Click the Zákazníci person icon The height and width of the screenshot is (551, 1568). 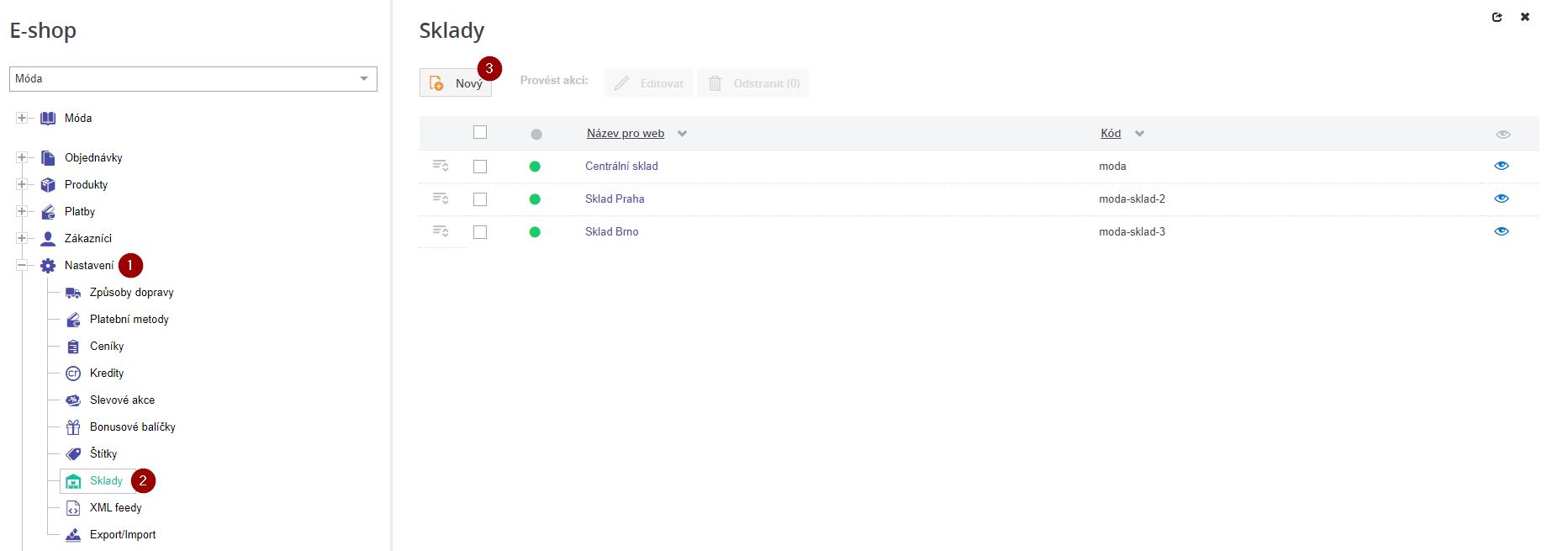[x=48, y=239]
